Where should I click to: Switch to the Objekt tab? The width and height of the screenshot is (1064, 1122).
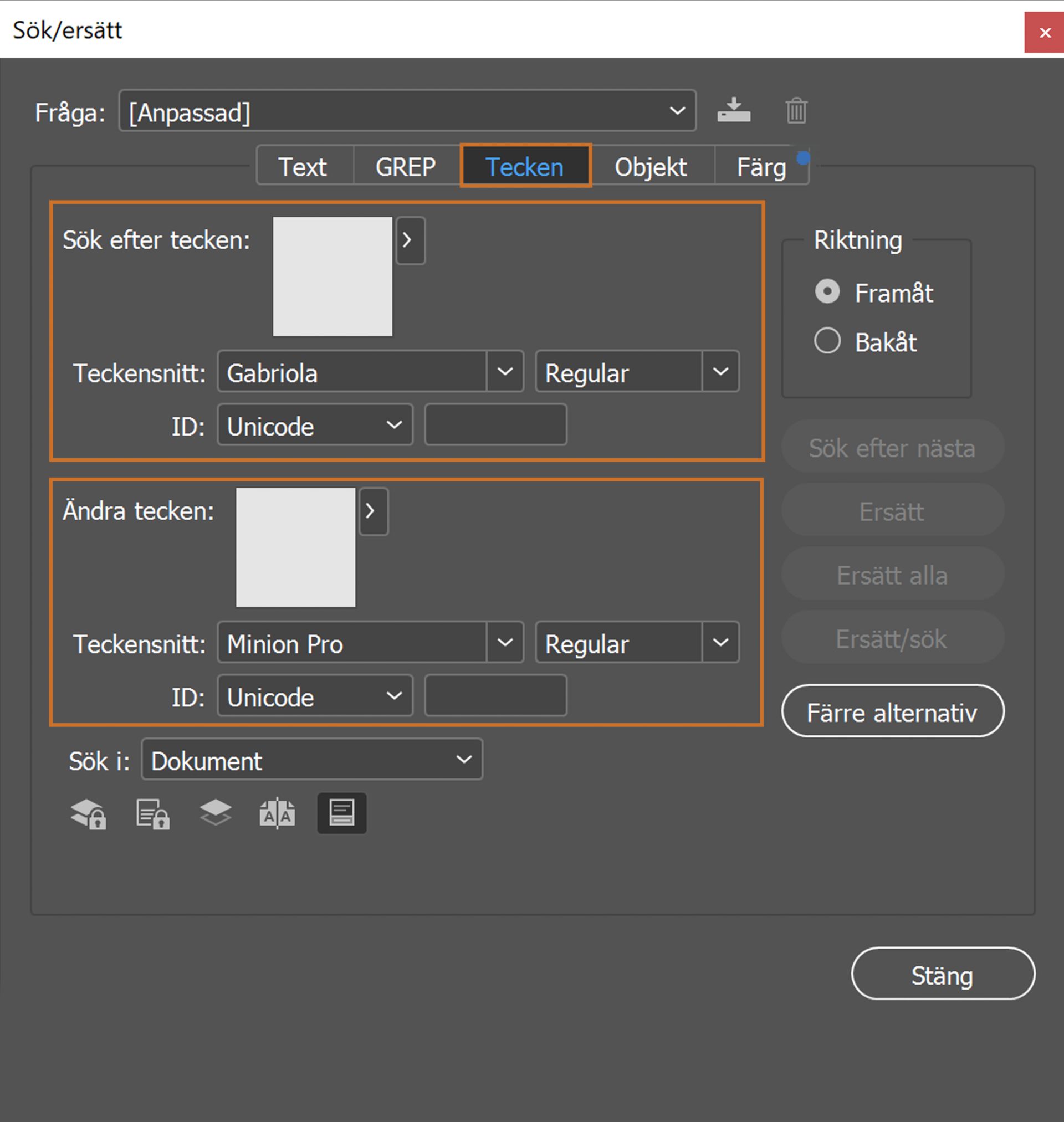tap(651, 167)
